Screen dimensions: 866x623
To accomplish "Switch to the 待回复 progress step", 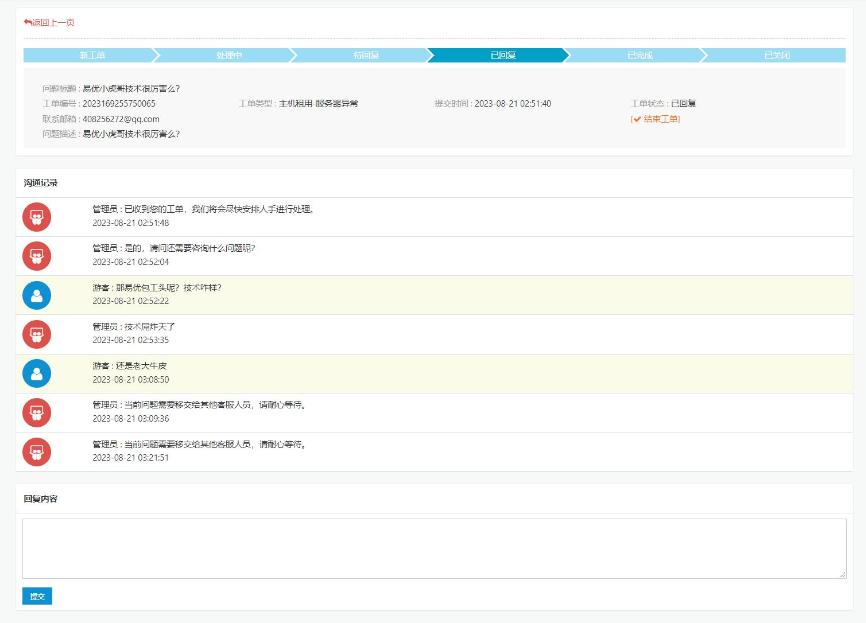I will 366,55.
